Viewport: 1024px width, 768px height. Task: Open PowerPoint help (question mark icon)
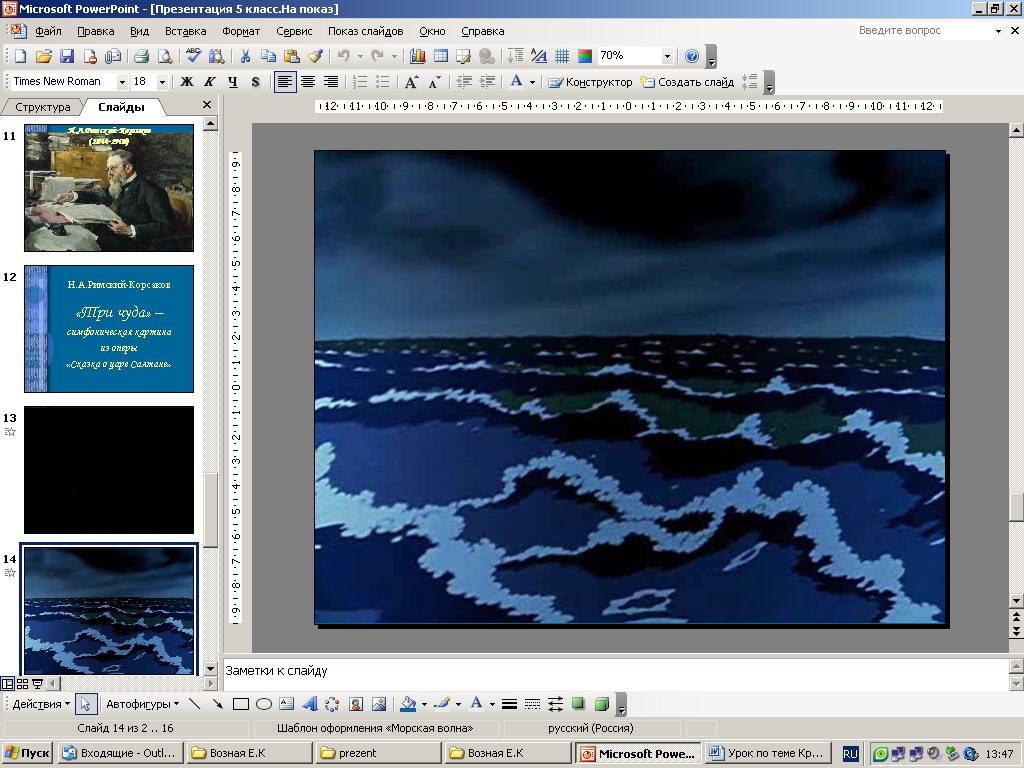click(692, 56)
